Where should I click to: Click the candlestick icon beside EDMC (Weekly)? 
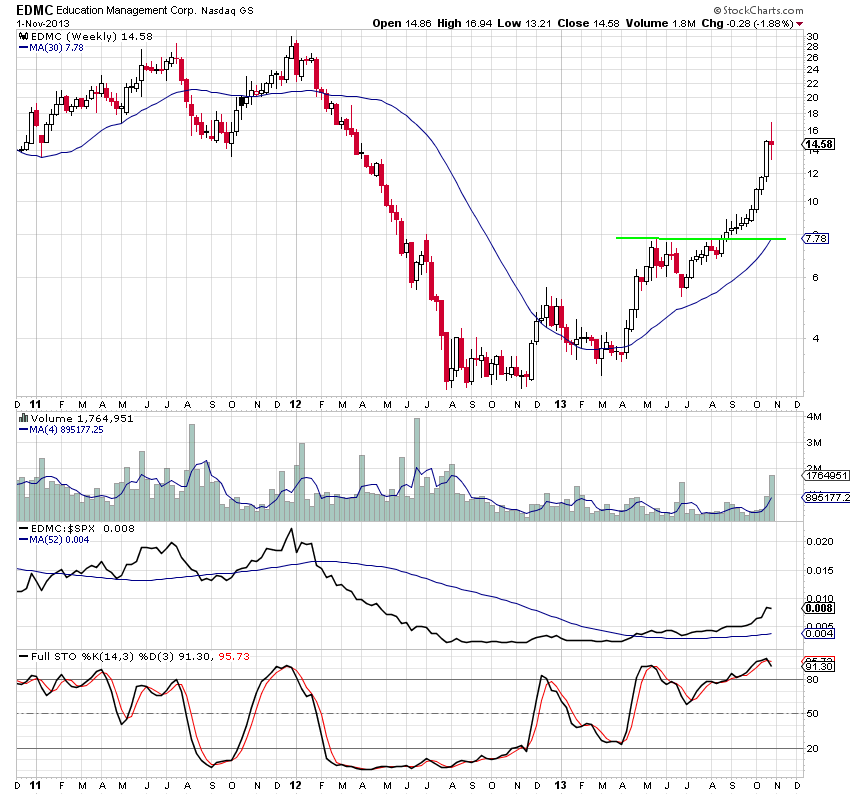[23, 36]
